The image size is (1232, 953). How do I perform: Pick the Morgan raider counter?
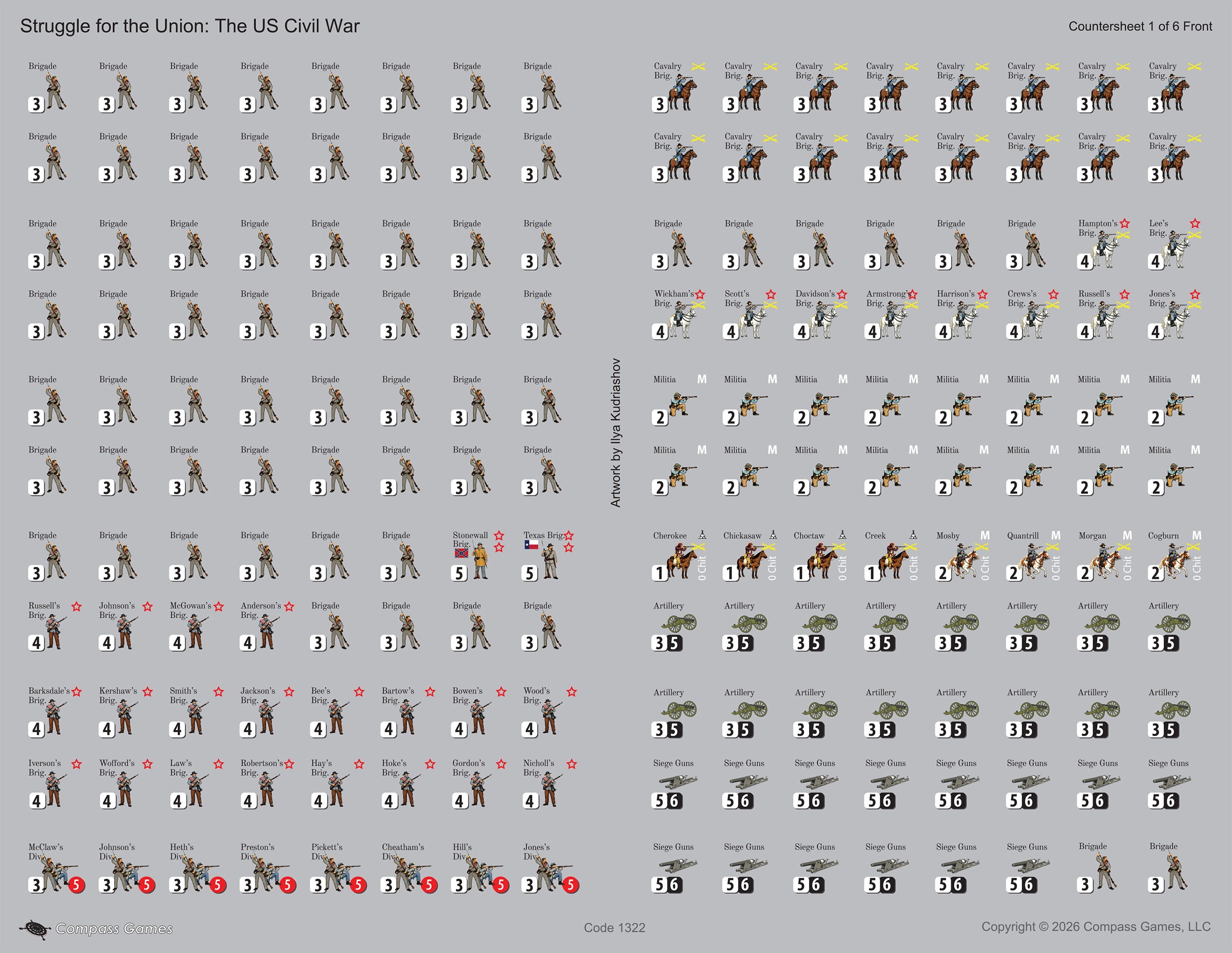coord(1105,556)
